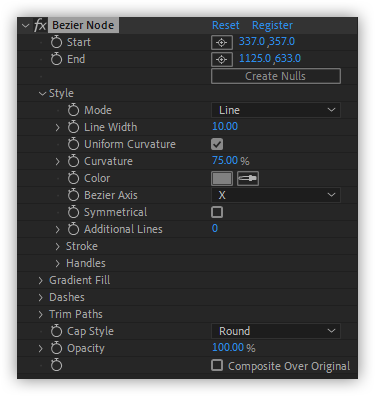This screenshot has width=375, height=396.
Task: Click the End point crosshair picker
Action: 222,59
